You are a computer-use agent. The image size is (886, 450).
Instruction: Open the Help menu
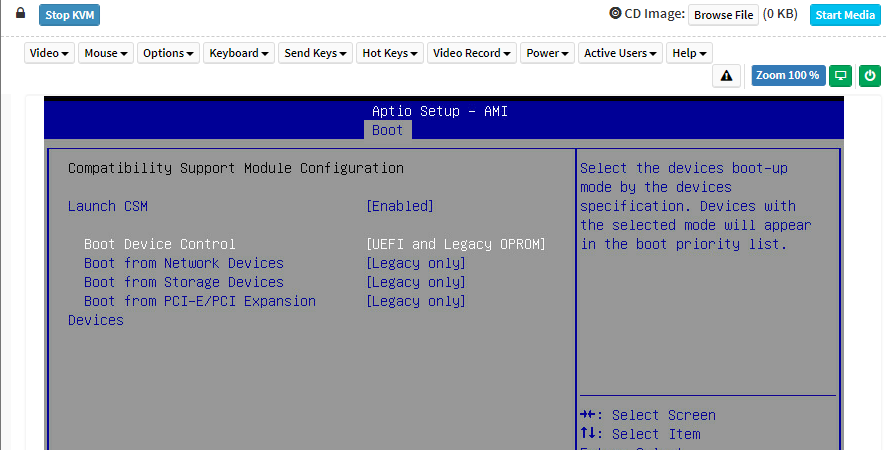(689, 53)
